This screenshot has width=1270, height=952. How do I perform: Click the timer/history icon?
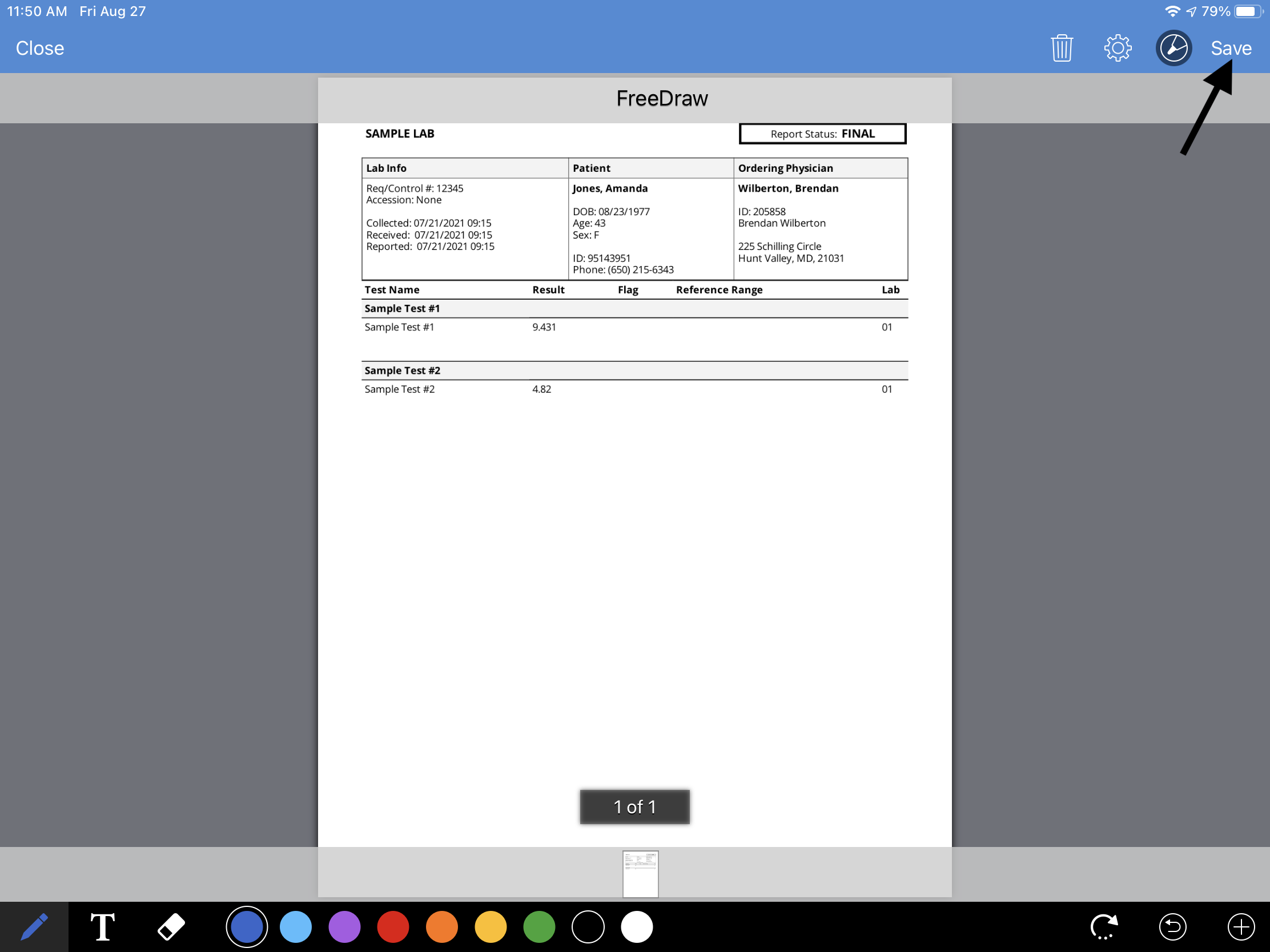1172,48
